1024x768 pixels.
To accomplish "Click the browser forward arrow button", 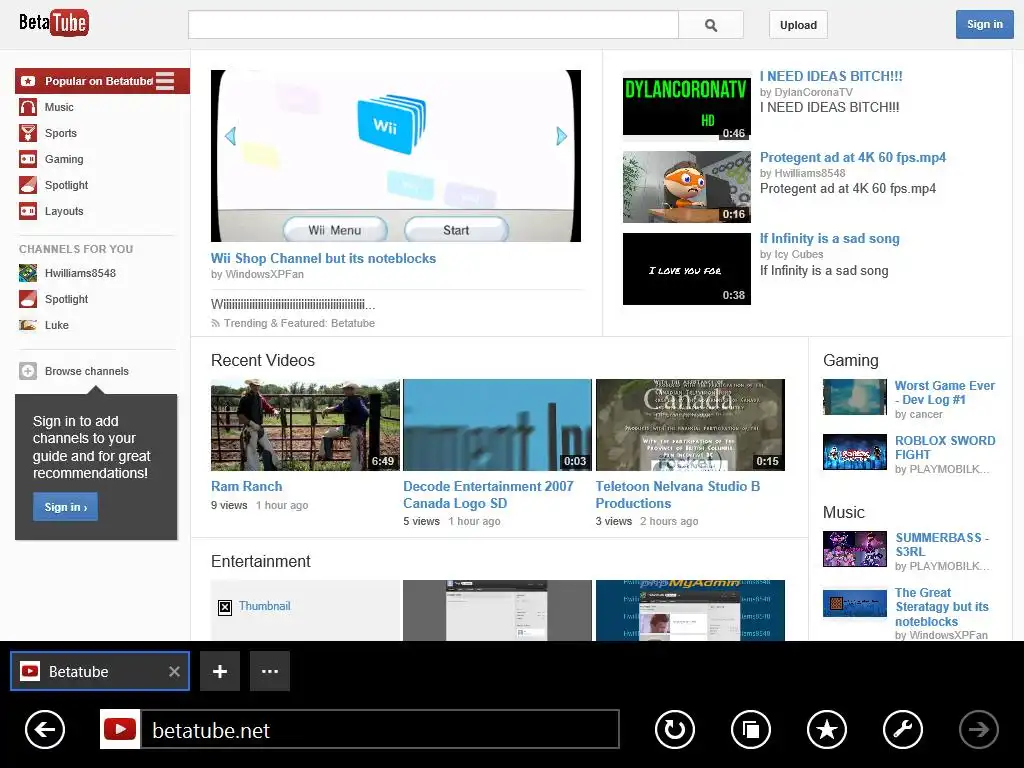I will point(978,729).
